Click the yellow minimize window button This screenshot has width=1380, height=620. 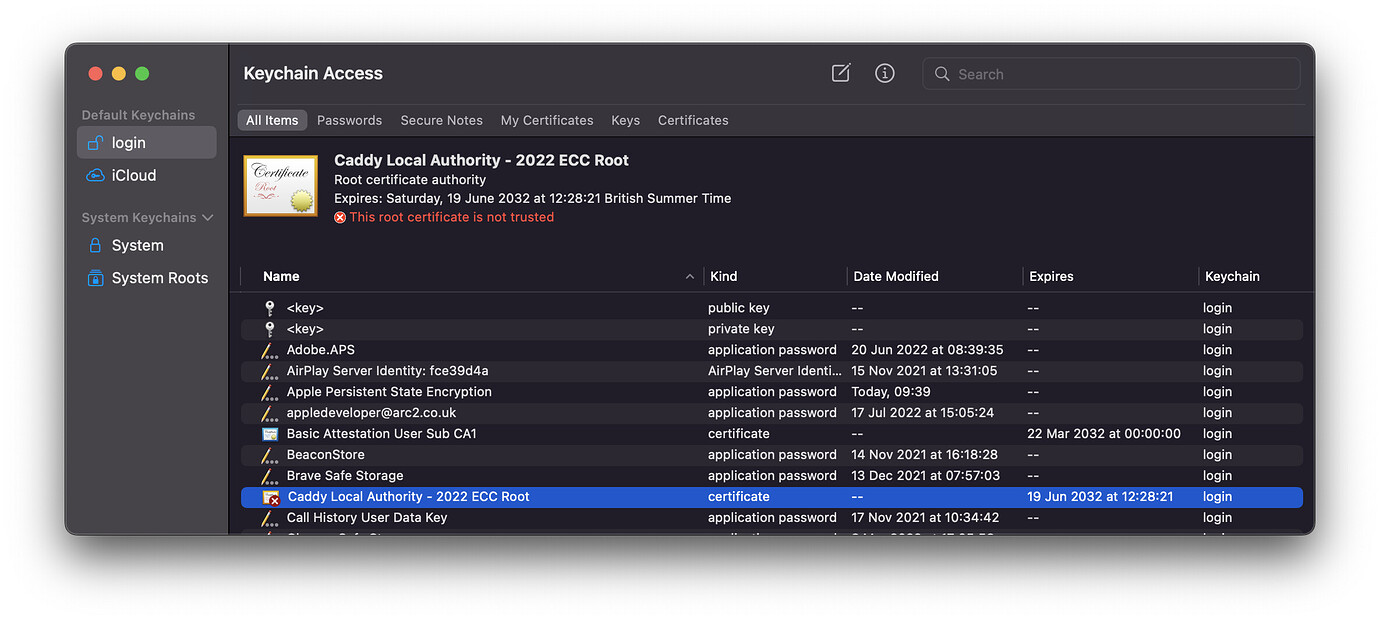click(119, 73)
